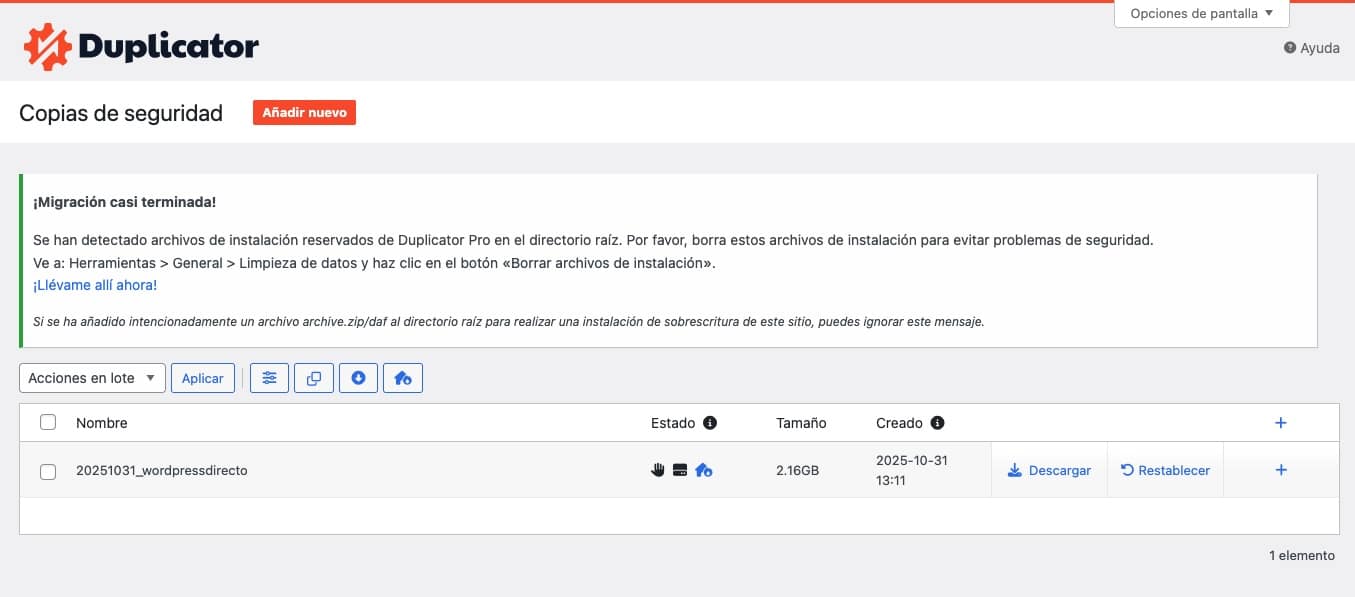
Task: Expand the Opciones de pantalla panel
Action: [x=1201, y=14]
